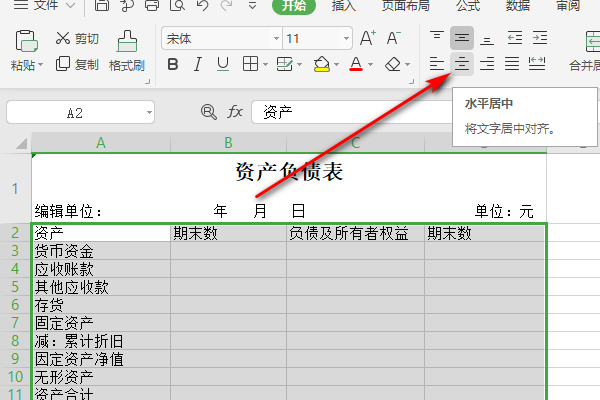Click the zoom magnifier icon beside fx

[x=208, y=112]
